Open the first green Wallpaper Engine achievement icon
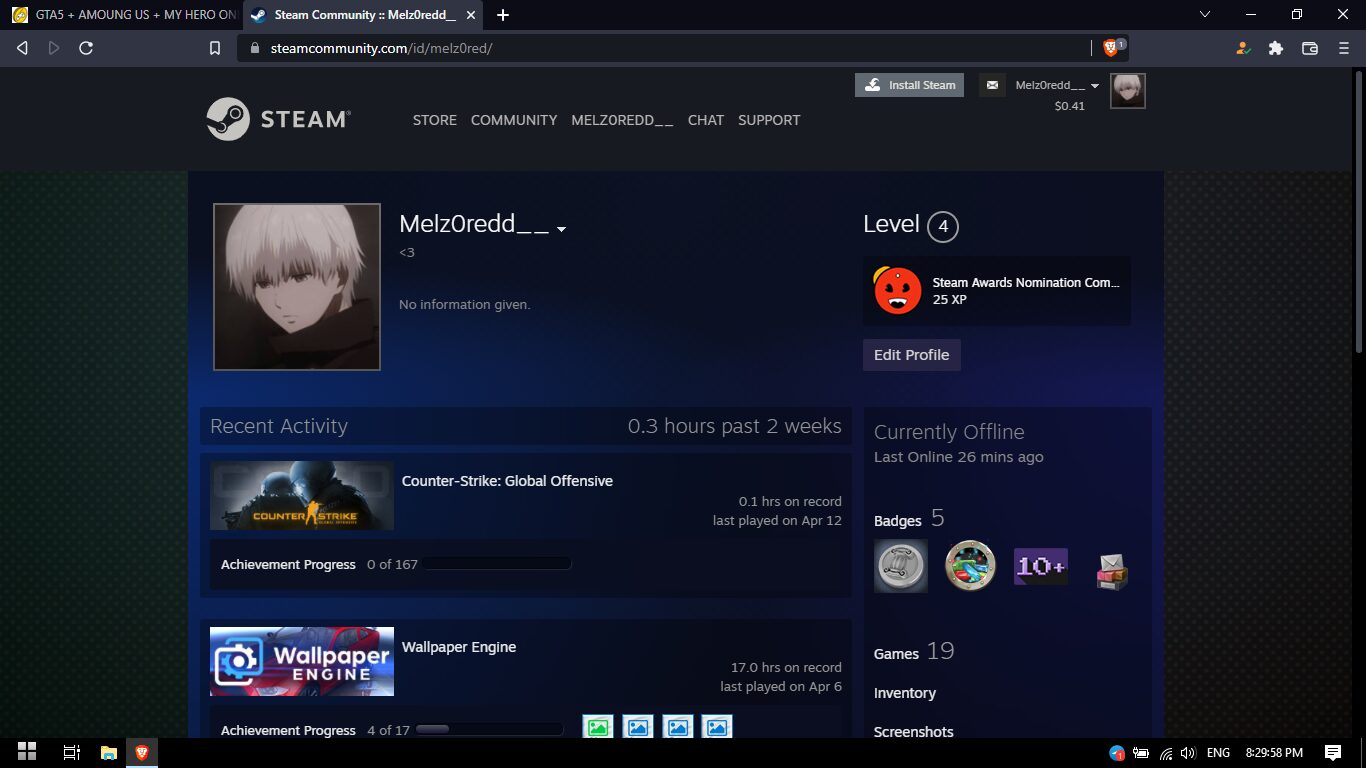The height and width of the screenshot is (768, 1366). click(x=598, y=727)
